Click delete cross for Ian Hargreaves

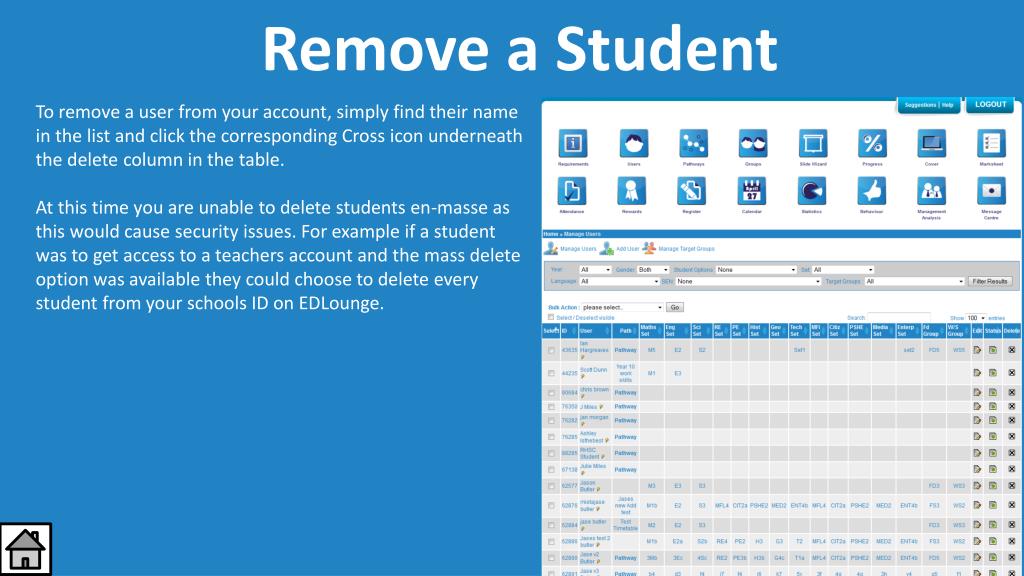(1012, 350)
